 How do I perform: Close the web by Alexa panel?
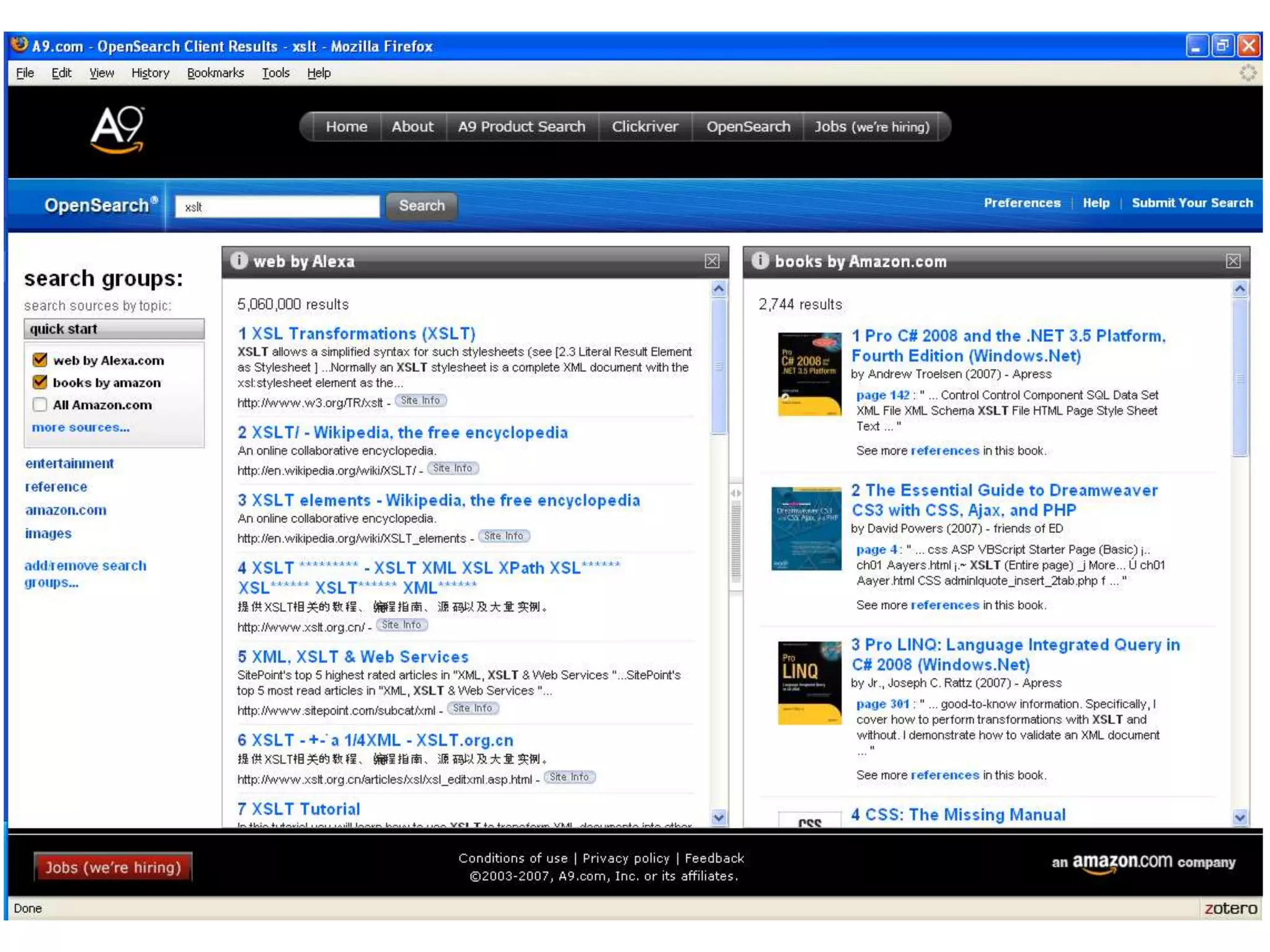pyautogui.click(x=712, y=261)
